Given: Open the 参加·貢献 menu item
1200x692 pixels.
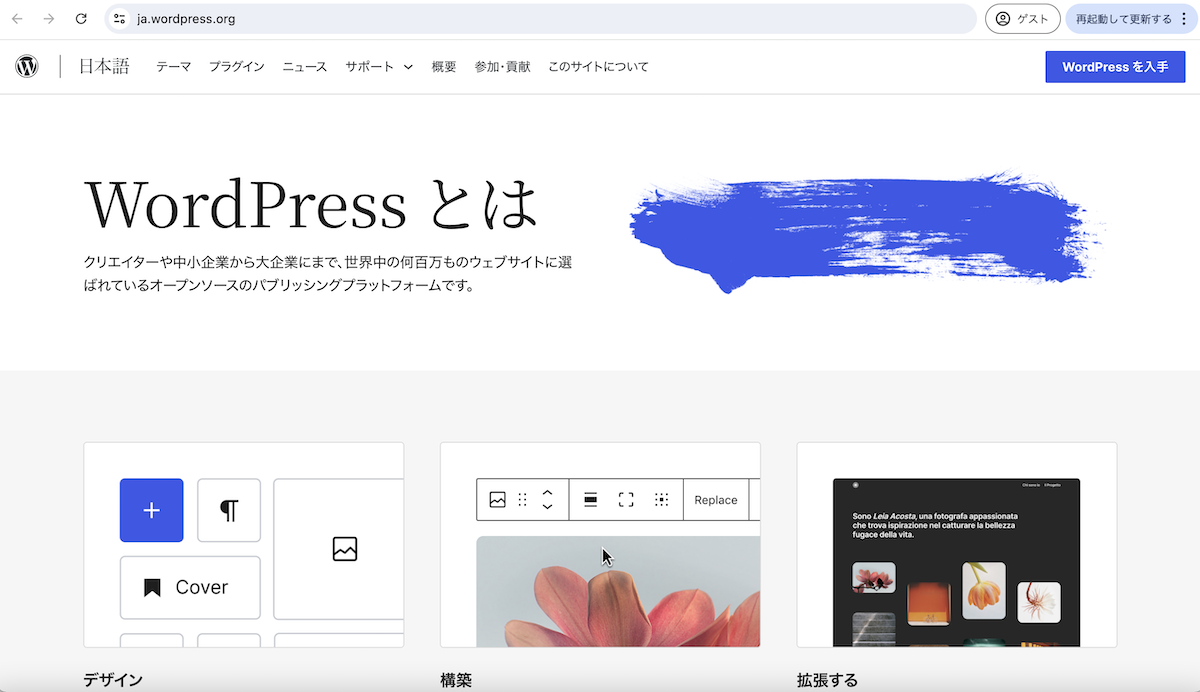Looking at the screenshot, I should pyautogui.click(x=503, y=67).
